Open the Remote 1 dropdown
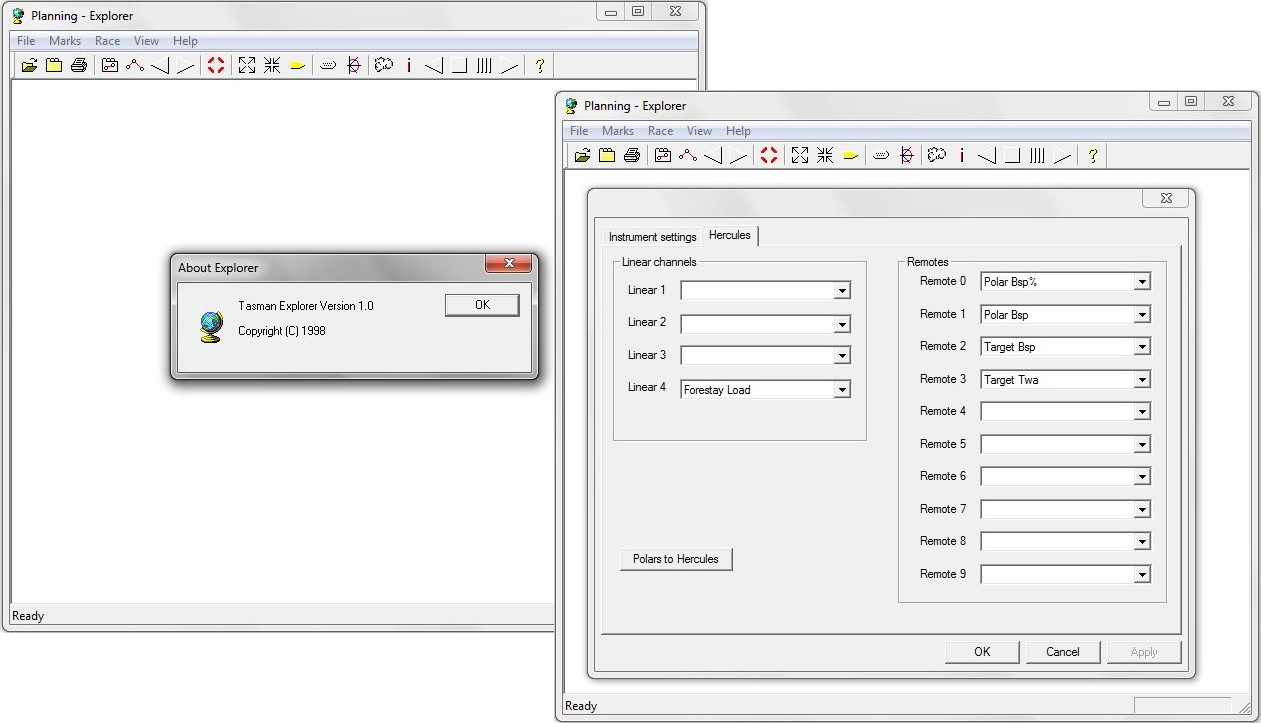This screenshot has width=1261, height=723. tap(1142, 315)
